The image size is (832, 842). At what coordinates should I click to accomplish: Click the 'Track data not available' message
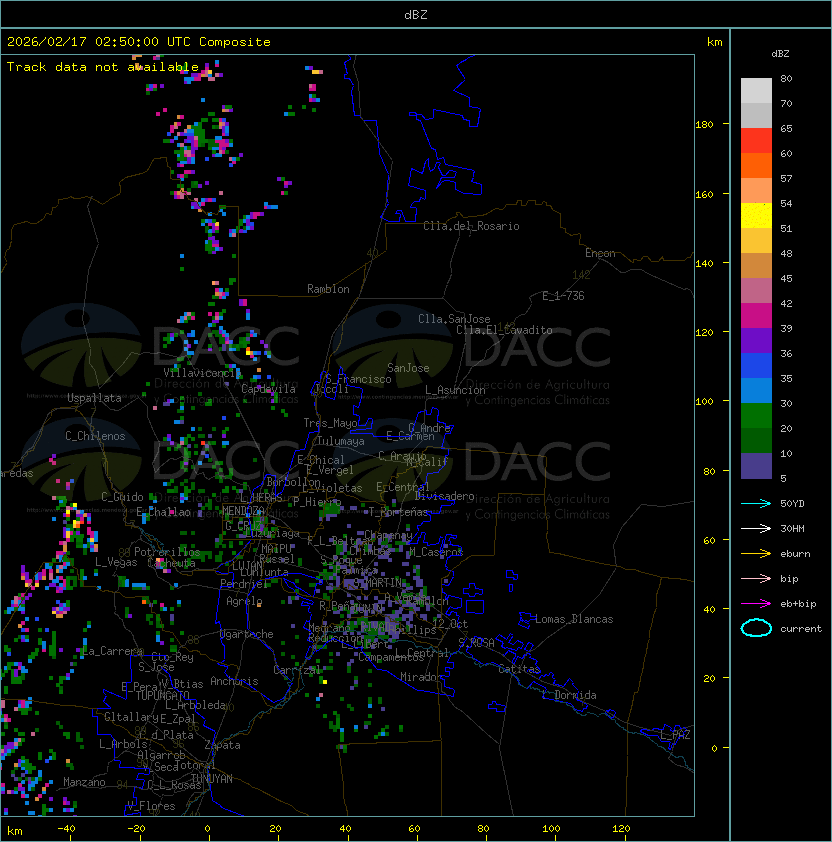click(x=103, y=66)
